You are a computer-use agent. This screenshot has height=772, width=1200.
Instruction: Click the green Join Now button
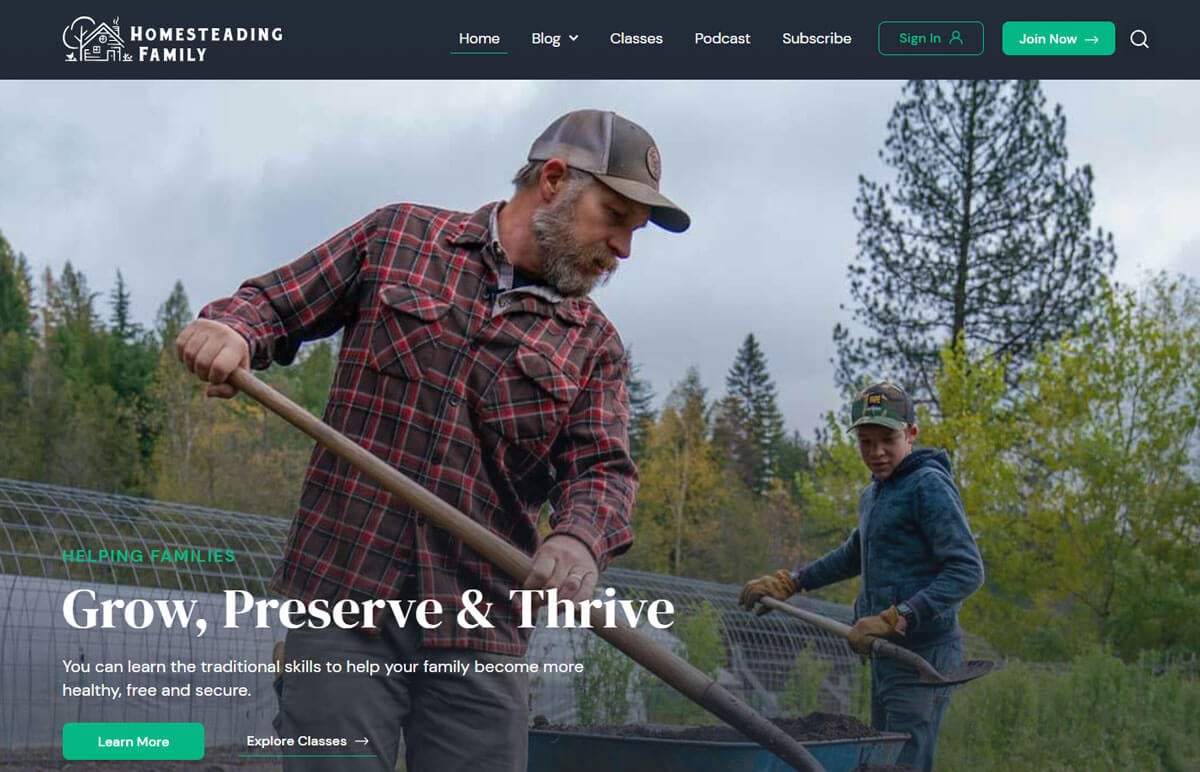1058,38
